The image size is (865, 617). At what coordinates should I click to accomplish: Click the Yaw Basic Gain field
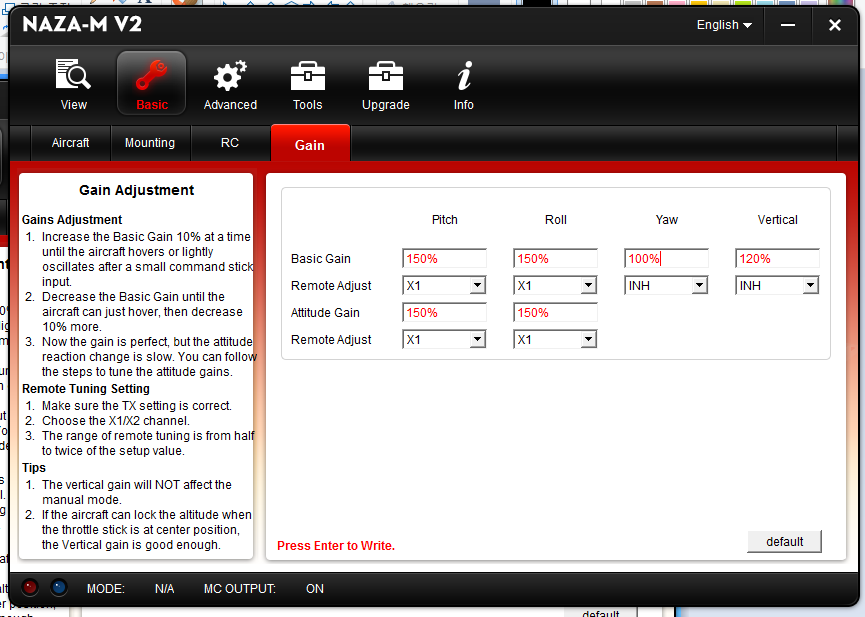point(666,258)
